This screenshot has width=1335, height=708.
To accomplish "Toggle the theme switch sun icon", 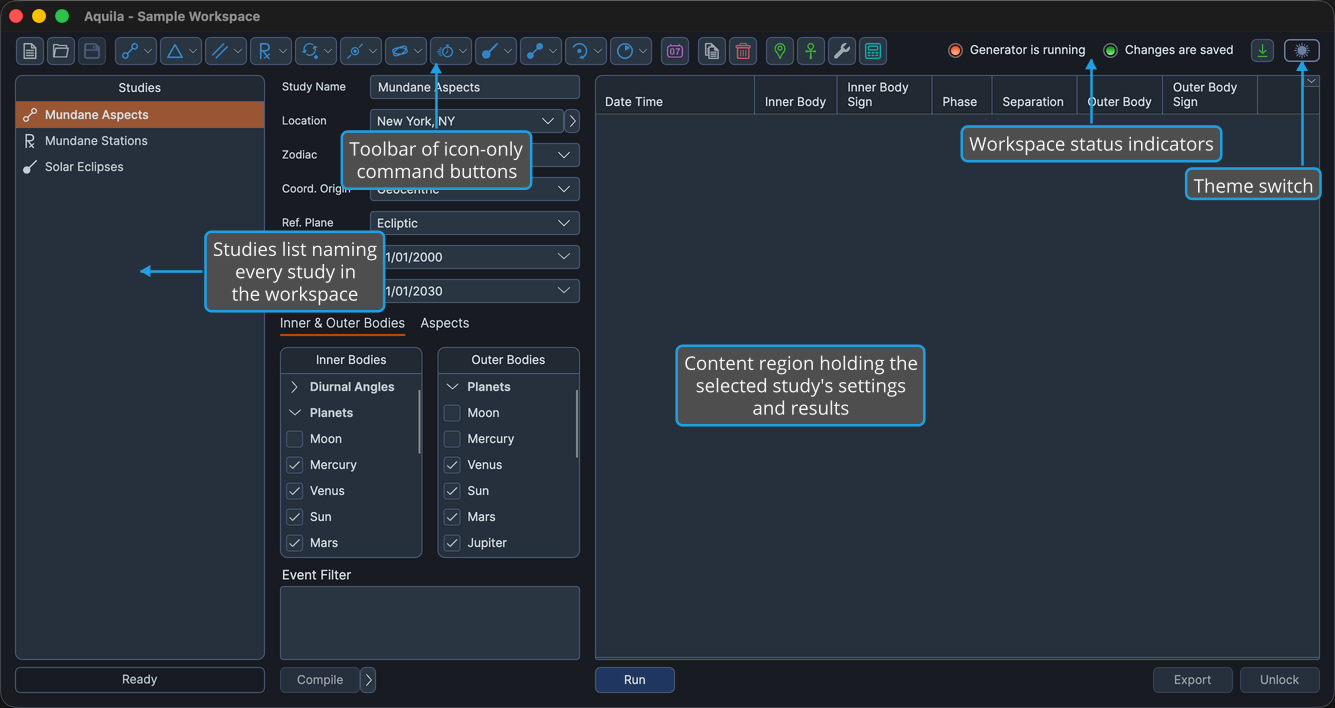I will point(1302,50).
